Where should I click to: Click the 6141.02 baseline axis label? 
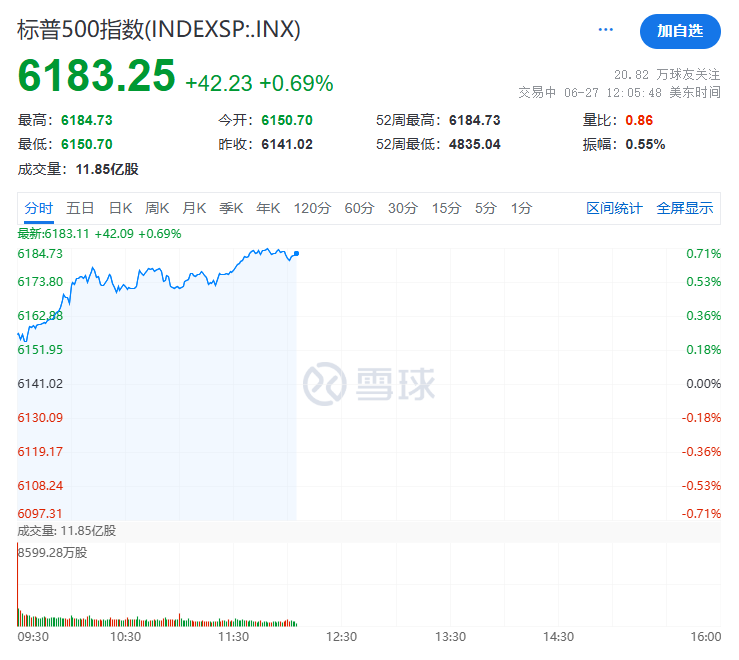click(40, 384)
